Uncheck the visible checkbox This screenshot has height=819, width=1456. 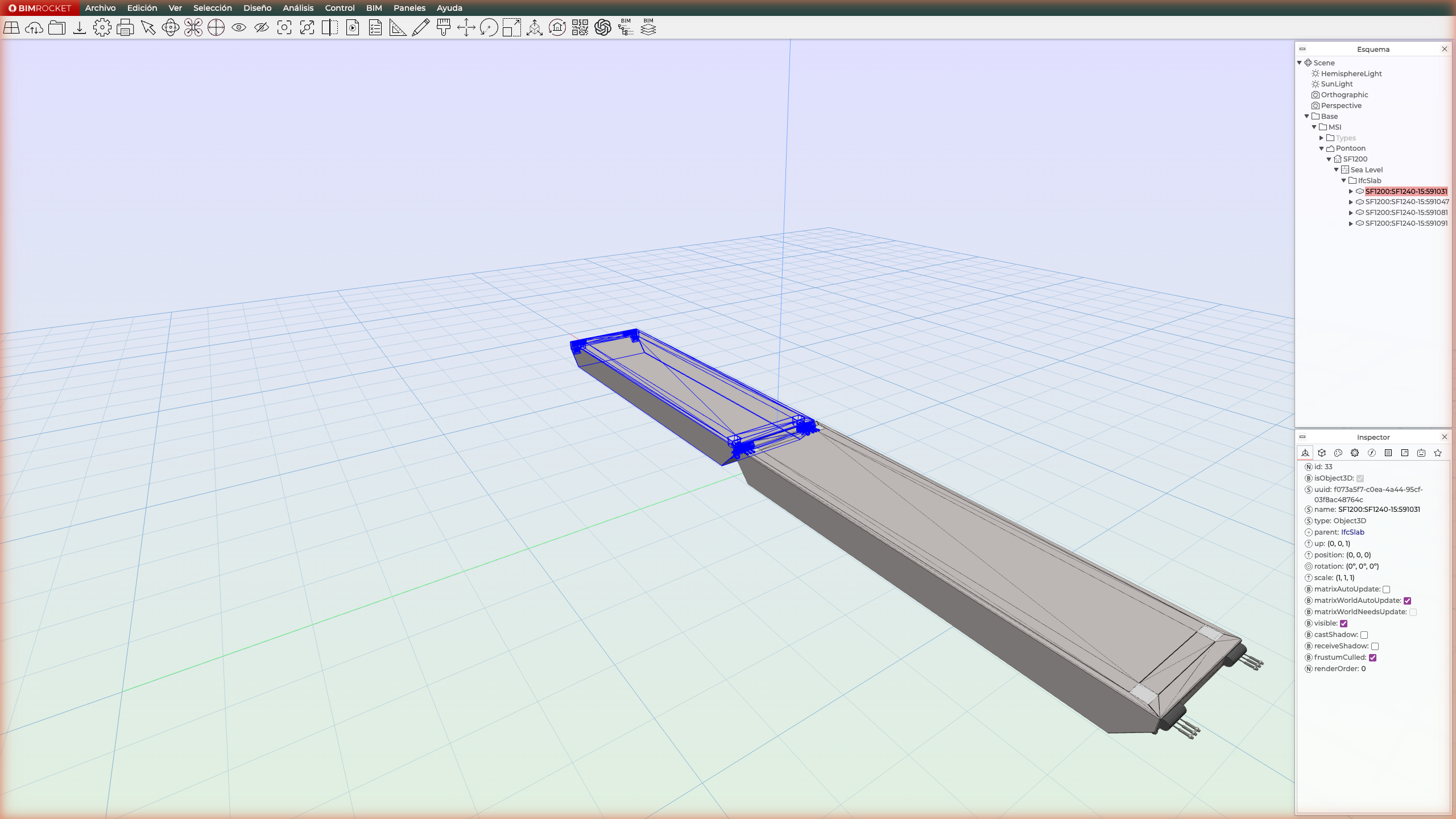1344,623
